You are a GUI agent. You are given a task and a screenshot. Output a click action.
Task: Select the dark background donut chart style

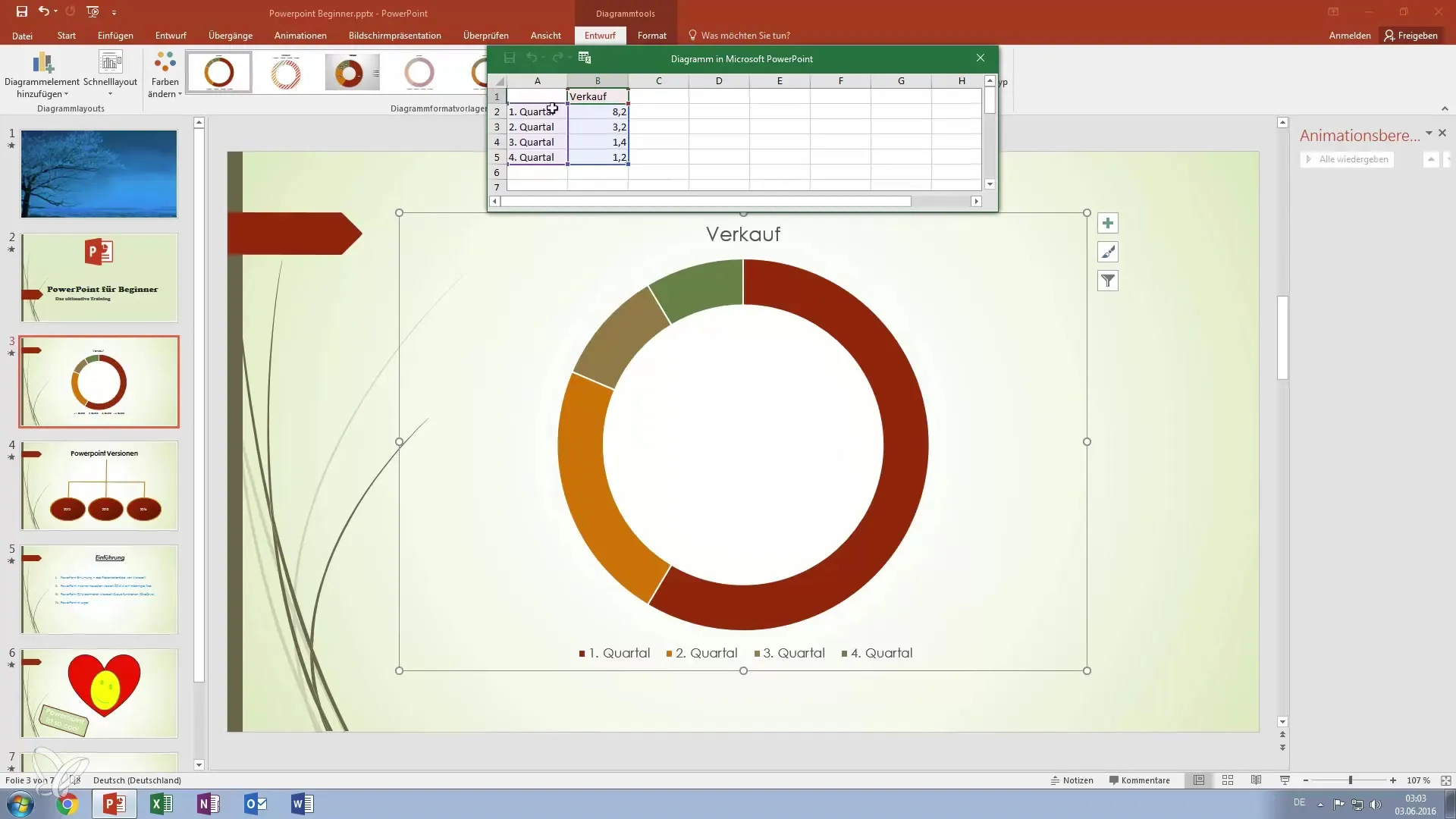[x=352, y=72]
